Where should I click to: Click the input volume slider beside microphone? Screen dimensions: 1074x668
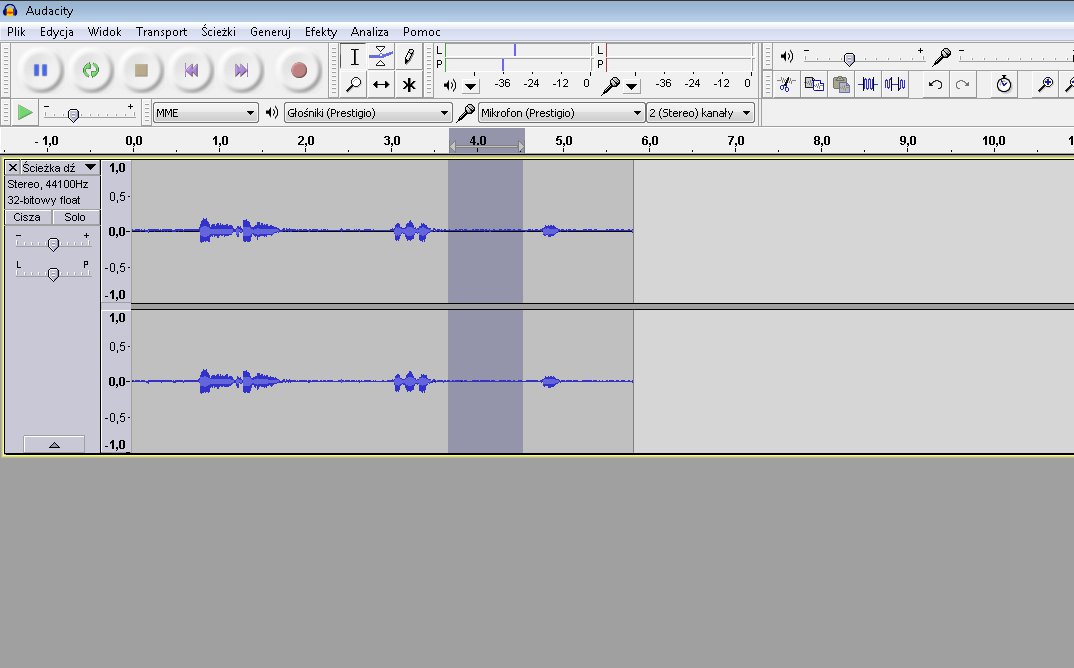(x=1016, y=57)
